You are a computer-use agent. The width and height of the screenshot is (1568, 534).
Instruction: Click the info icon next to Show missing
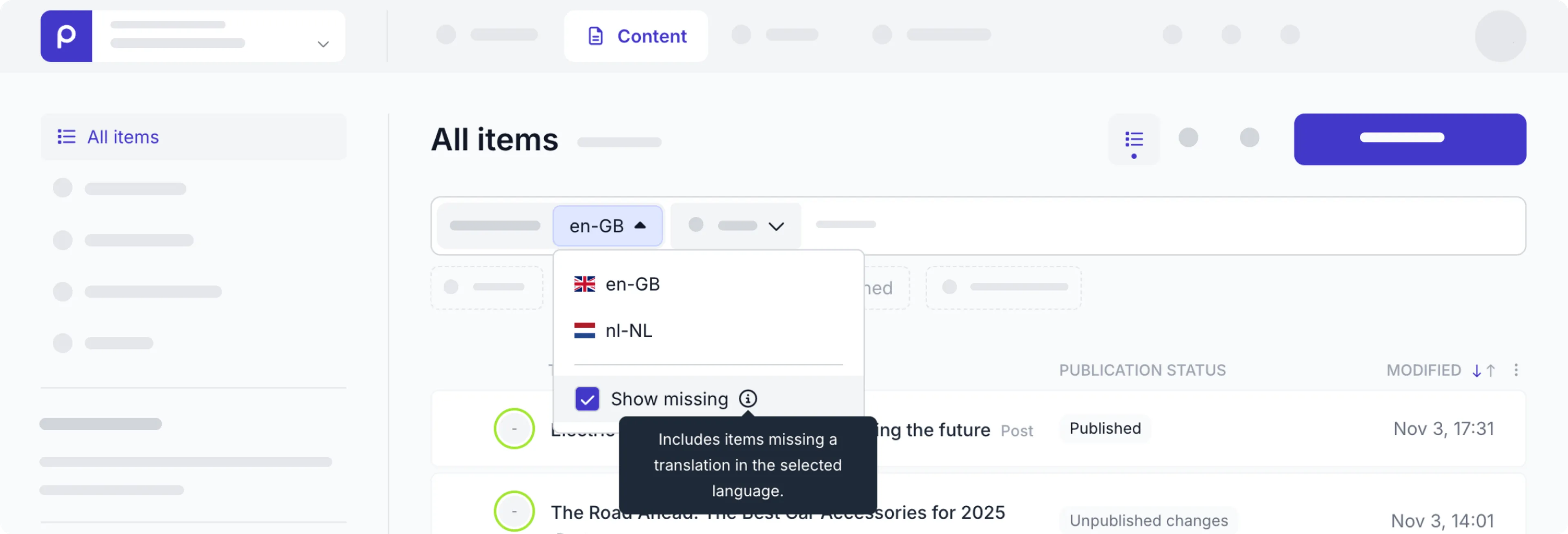(748, 399)
